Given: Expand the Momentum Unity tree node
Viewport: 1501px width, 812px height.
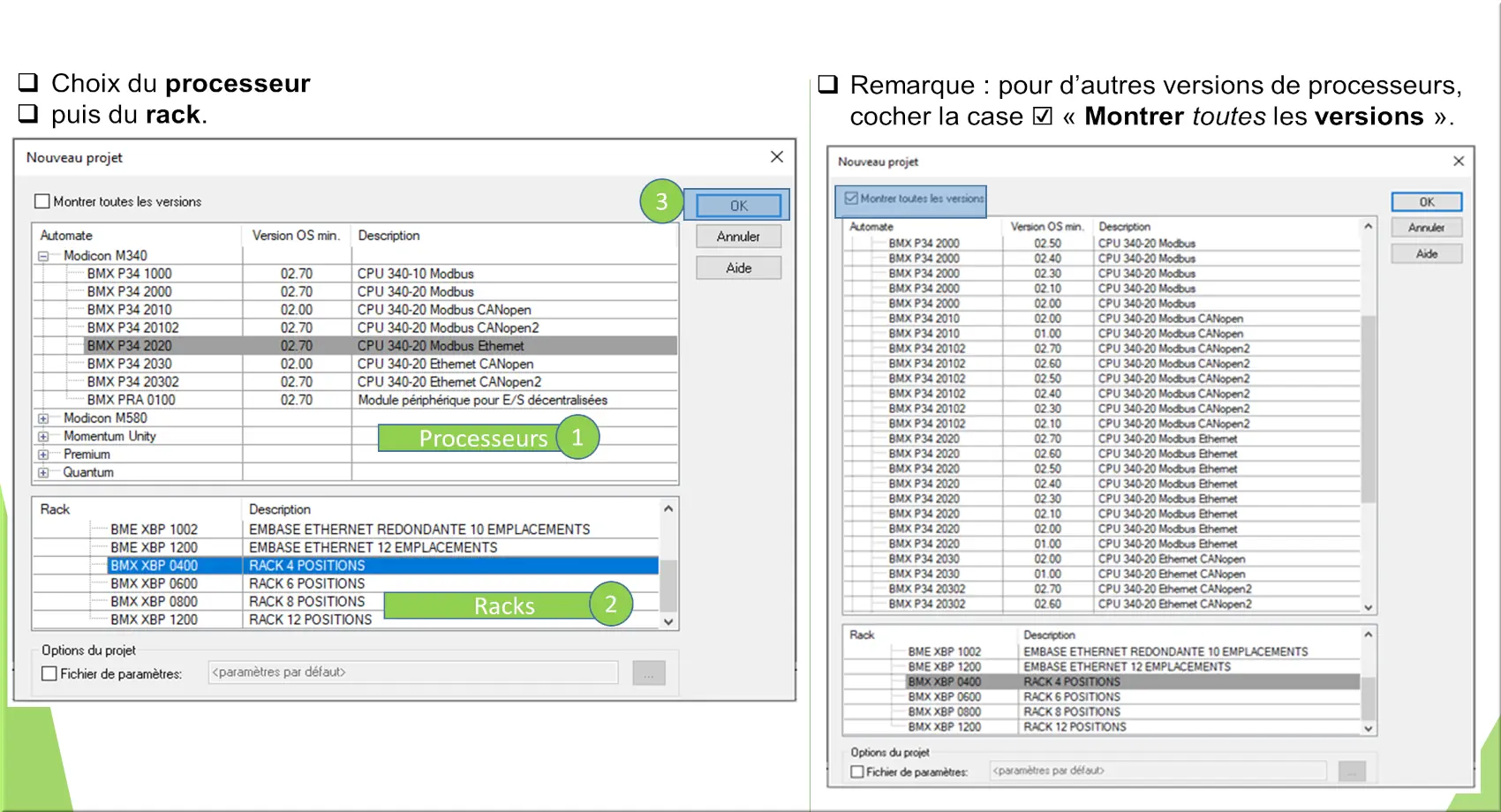Looking at the screenshot, I should tap(42, 436).
